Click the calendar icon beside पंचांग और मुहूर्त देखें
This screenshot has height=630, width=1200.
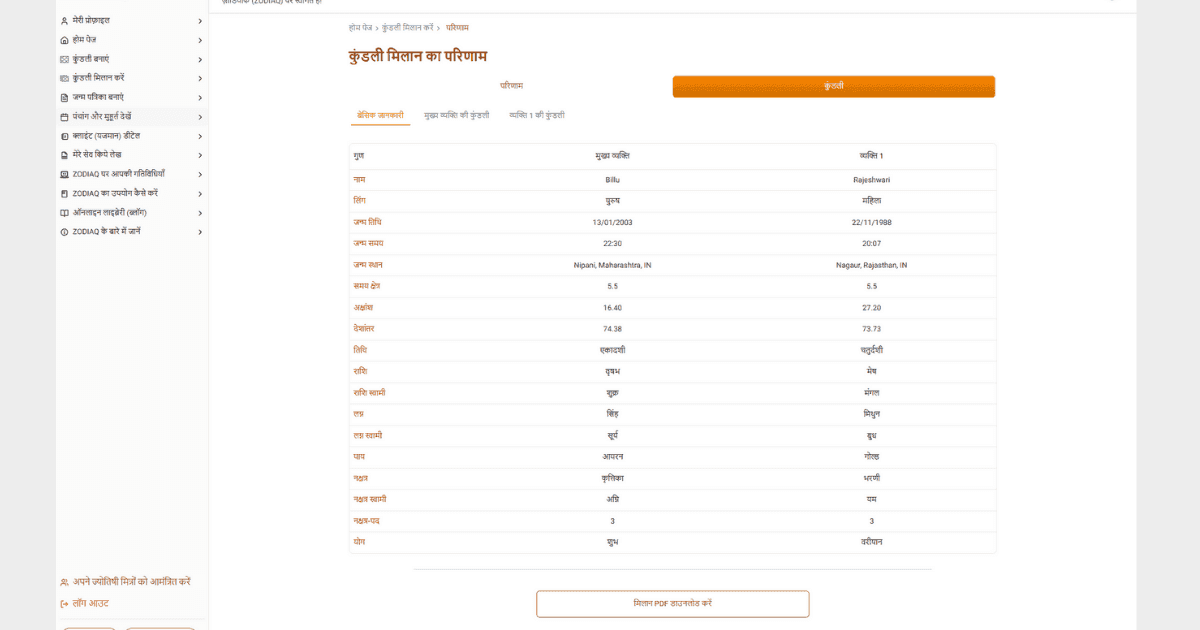(x=65, y=117)
